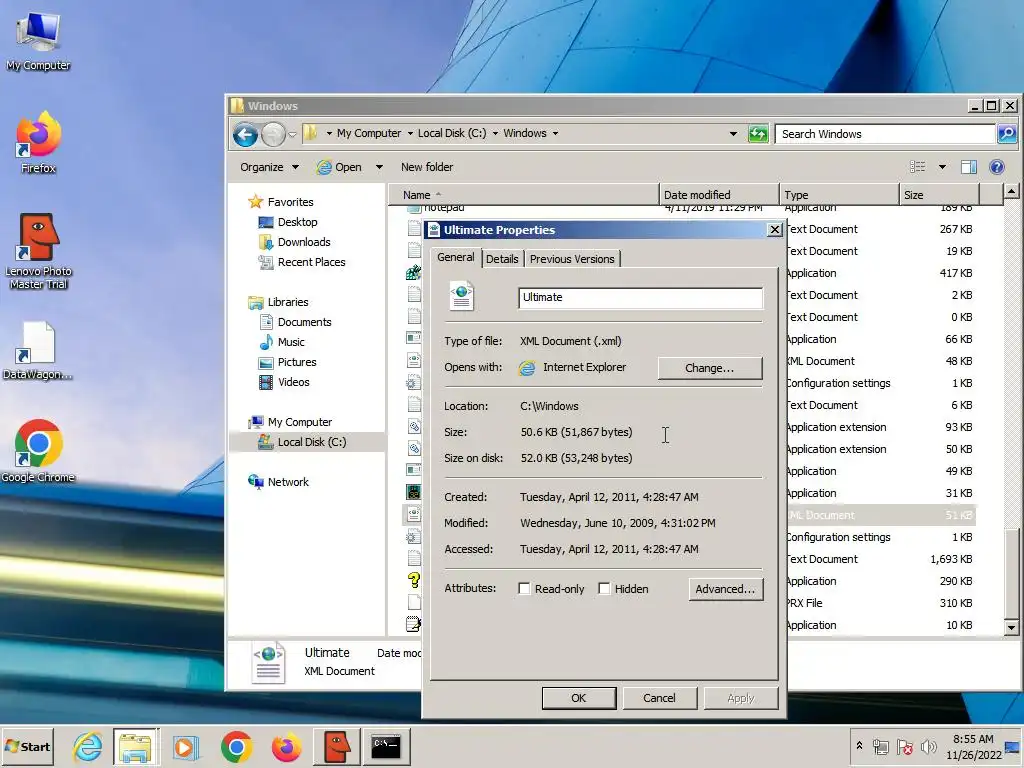Click the volume speaker tray icon
1024x768 pixels.
click(928, 746)
